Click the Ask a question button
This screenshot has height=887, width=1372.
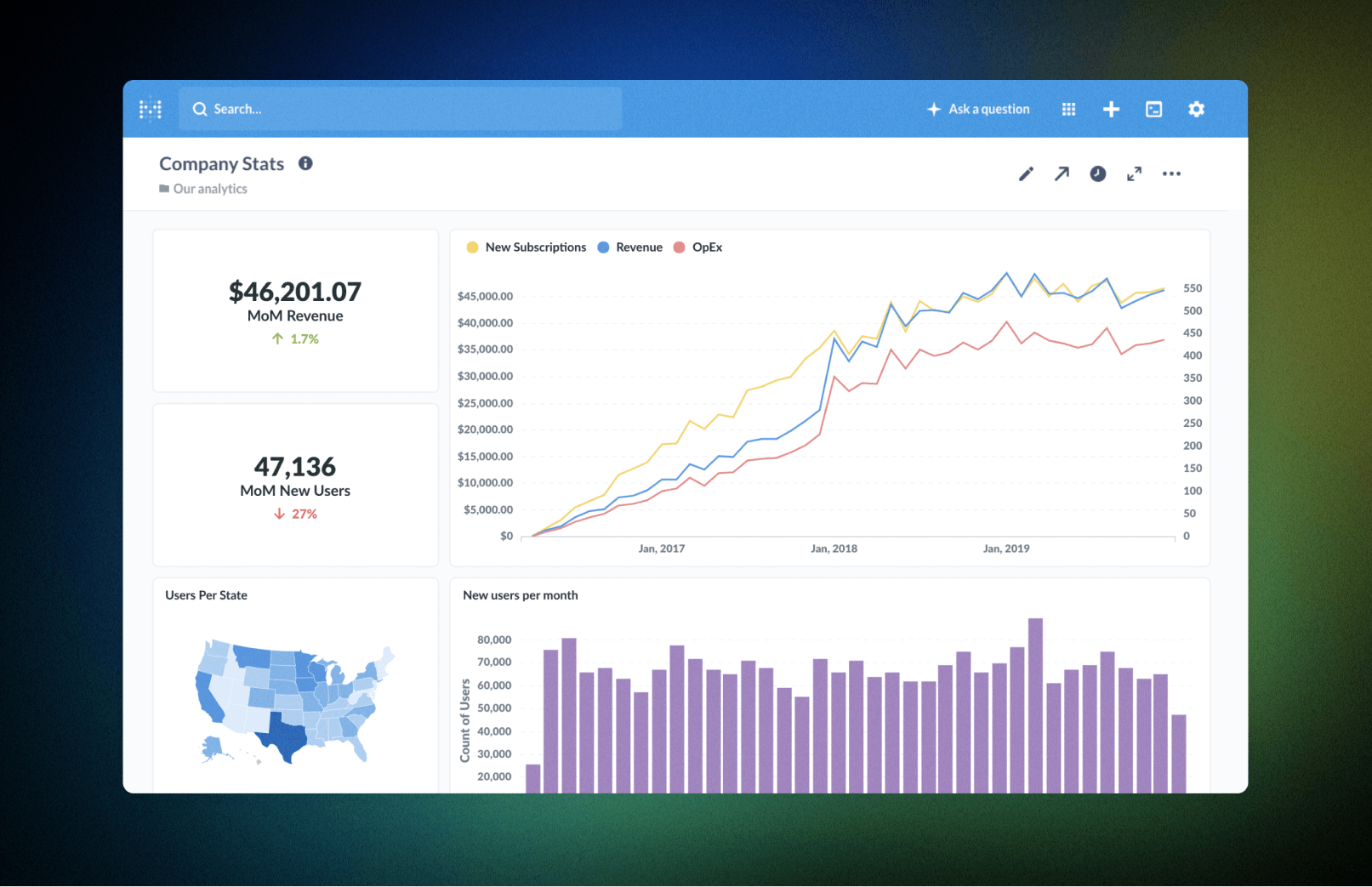pyautogui.click(x=978, y=109)
